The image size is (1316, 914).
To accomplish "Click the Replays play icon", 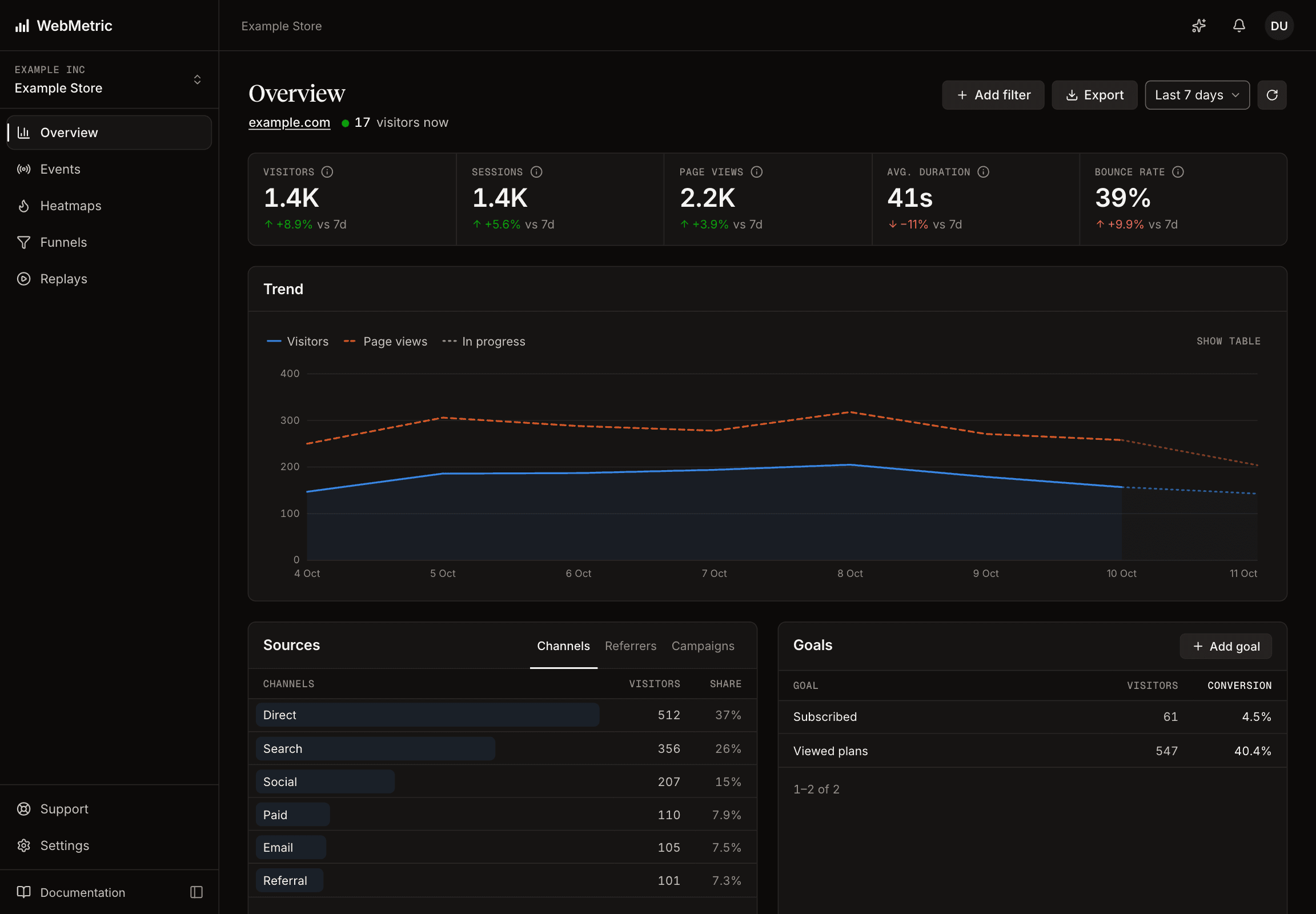I will [x=23, y=279].
